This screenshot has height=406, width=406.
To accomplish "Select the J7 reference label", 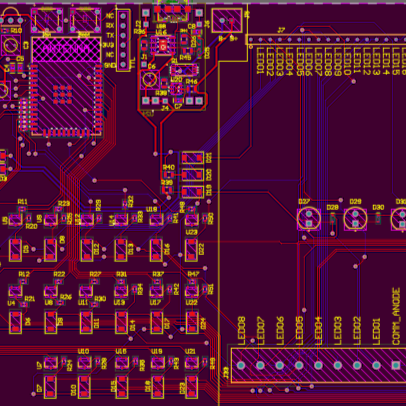I will pos(281,30).
